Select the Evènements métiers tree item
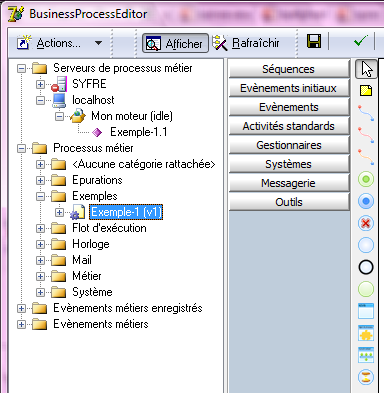 101,324
